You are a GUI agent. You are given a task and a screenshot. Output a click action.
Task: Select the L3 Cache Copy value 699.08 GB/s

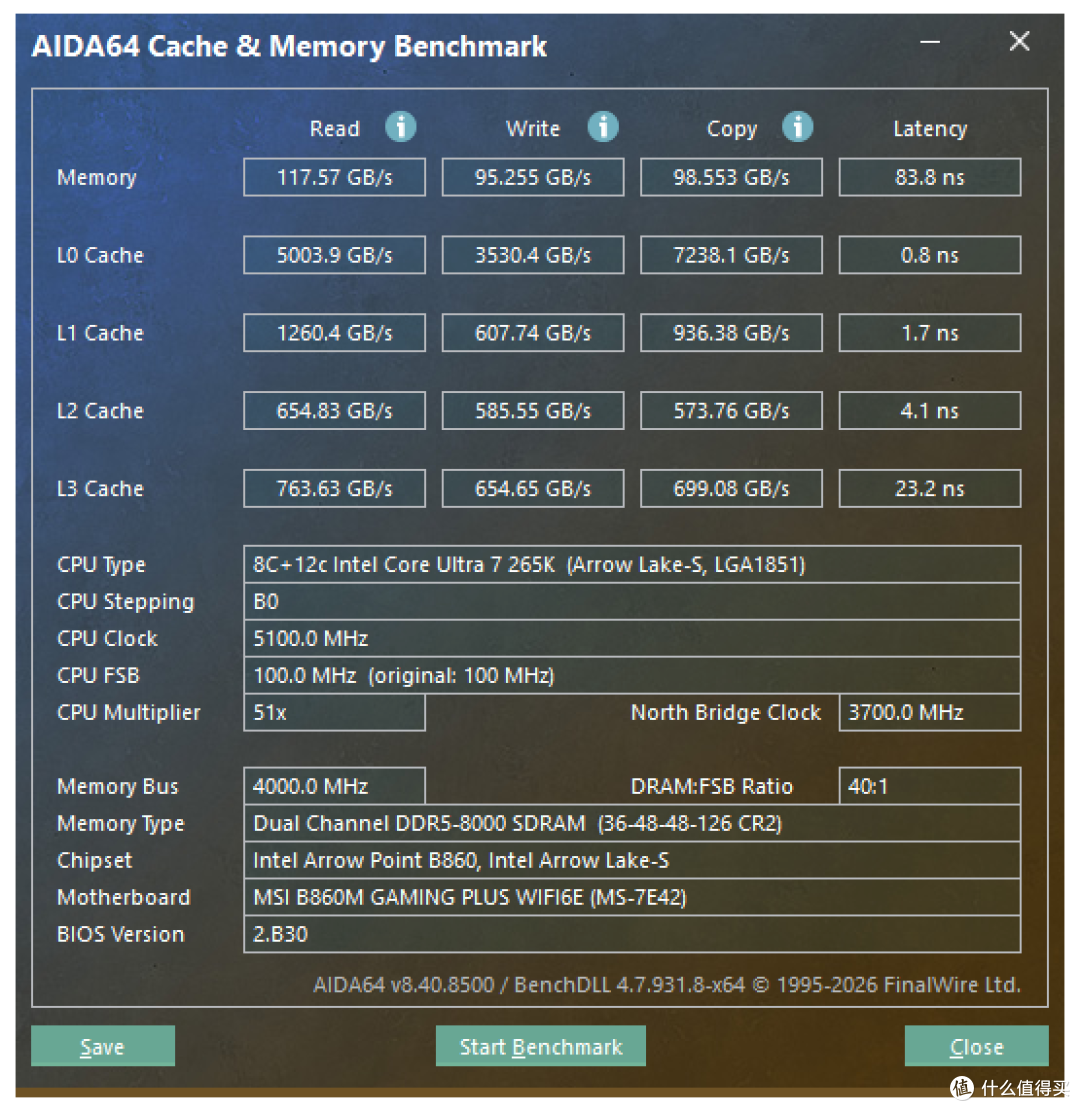pos(731,489)
